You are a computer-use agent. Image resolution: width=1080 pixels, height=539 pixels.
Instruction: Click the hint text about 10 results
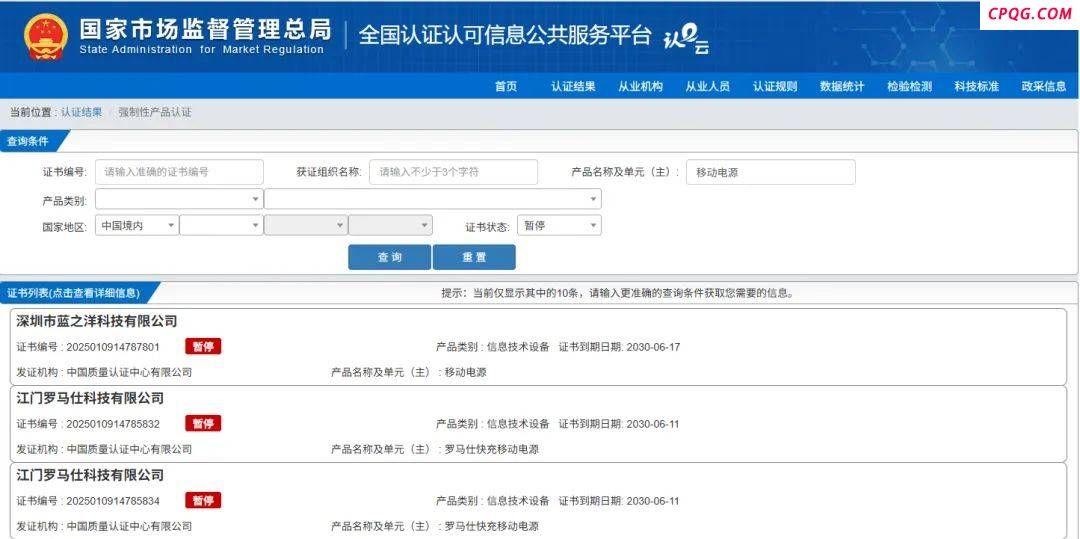tap(618, 293)
